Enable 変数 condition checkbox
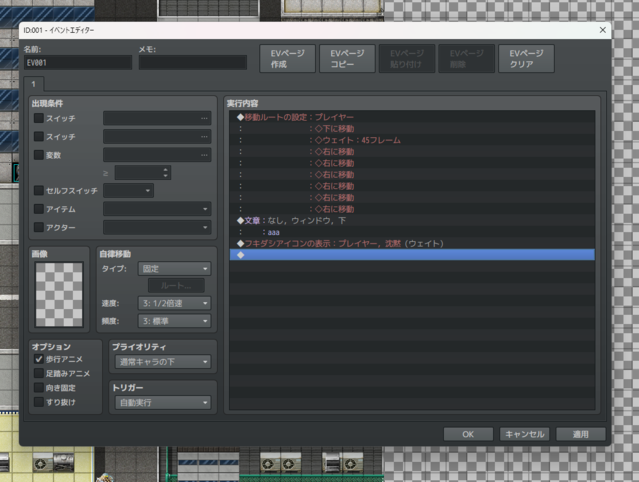This screenshot has width=639, height=482. (x=39, y=155)
